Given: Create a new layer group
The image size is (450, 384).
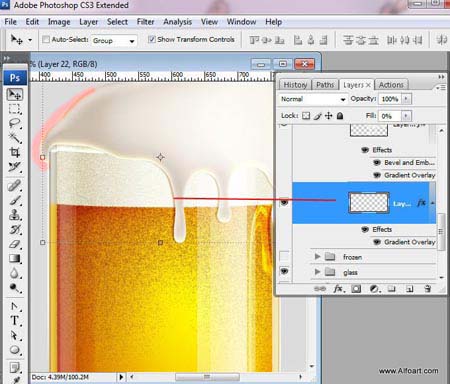Looking at the screenshot, I should coord(392,289).
